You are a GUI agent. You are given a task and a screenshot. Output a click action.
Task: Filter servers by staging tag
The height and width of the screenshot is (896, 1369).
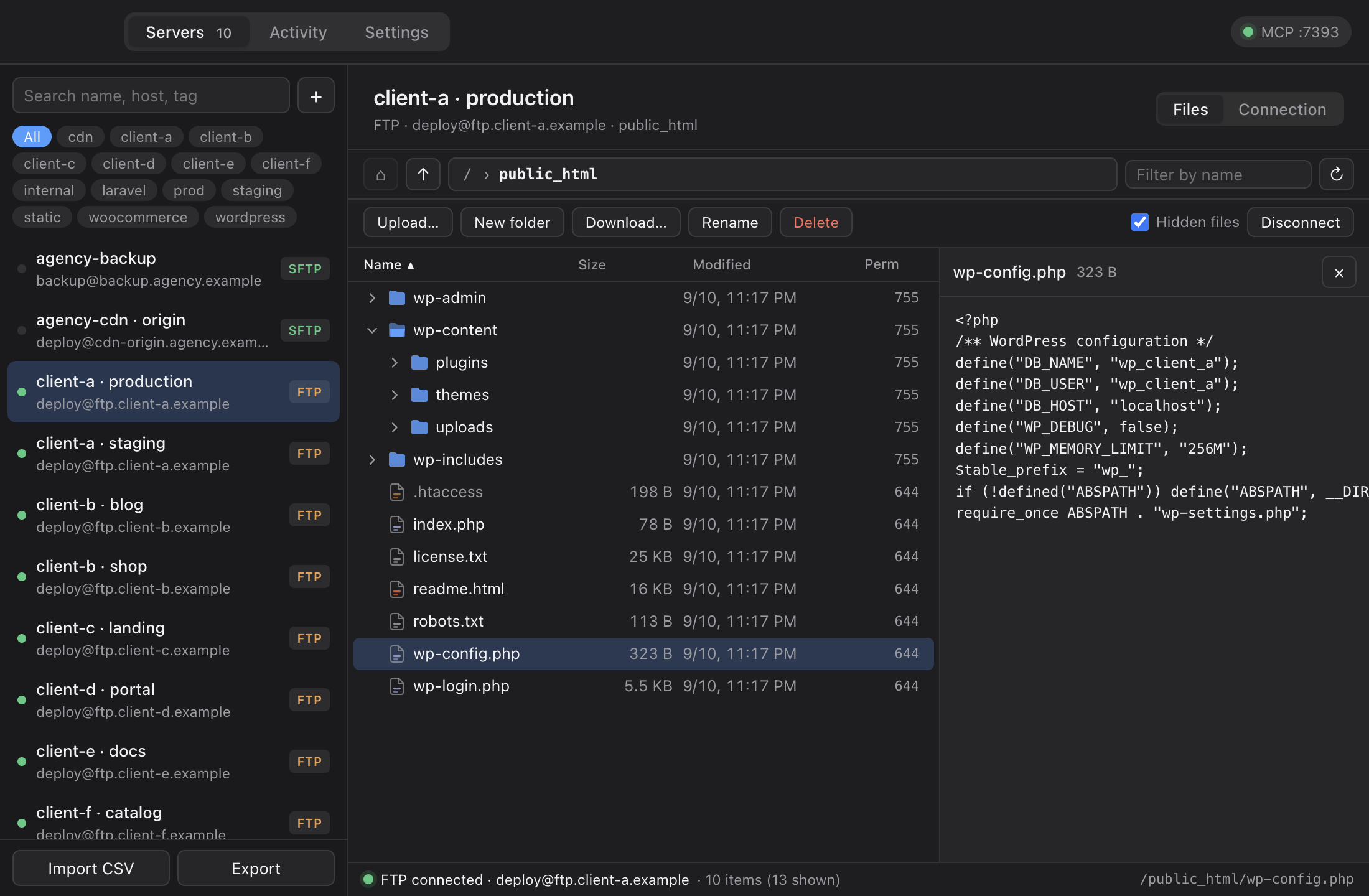click(x=257, y=190)
